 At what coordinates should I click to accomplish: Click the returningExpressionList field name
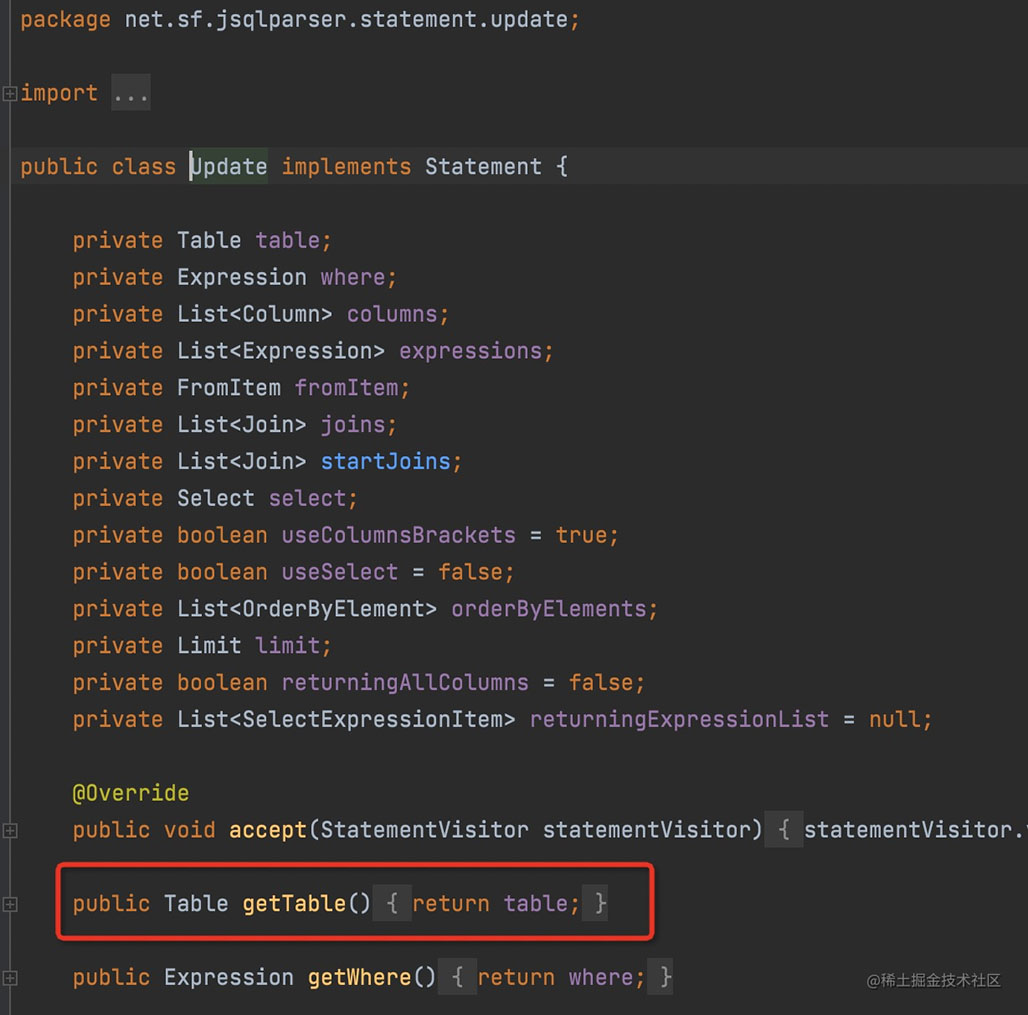[x=679, y=719]
